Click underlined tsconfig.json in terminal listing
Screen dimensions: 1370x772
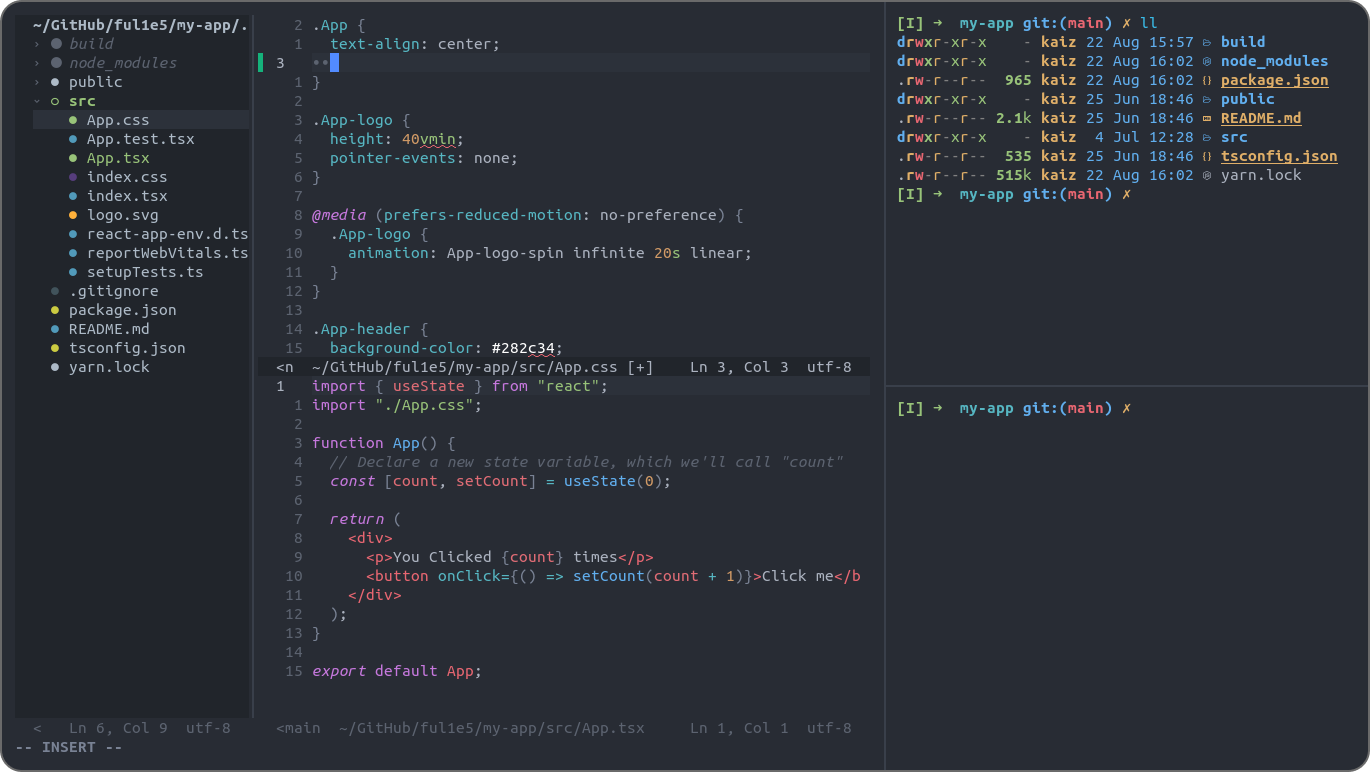point(1279,156)
